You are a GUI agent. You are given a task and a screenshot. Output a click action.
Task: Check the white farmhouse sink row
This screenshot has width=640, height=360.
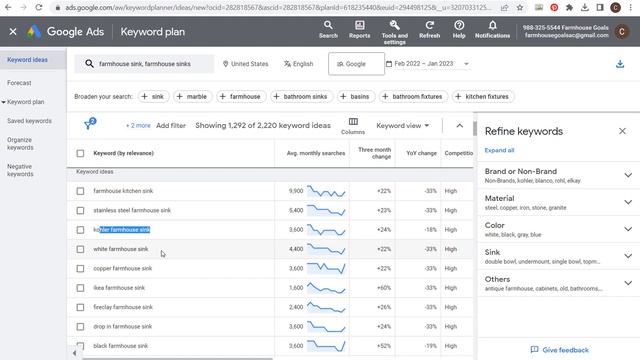(80, 249)
